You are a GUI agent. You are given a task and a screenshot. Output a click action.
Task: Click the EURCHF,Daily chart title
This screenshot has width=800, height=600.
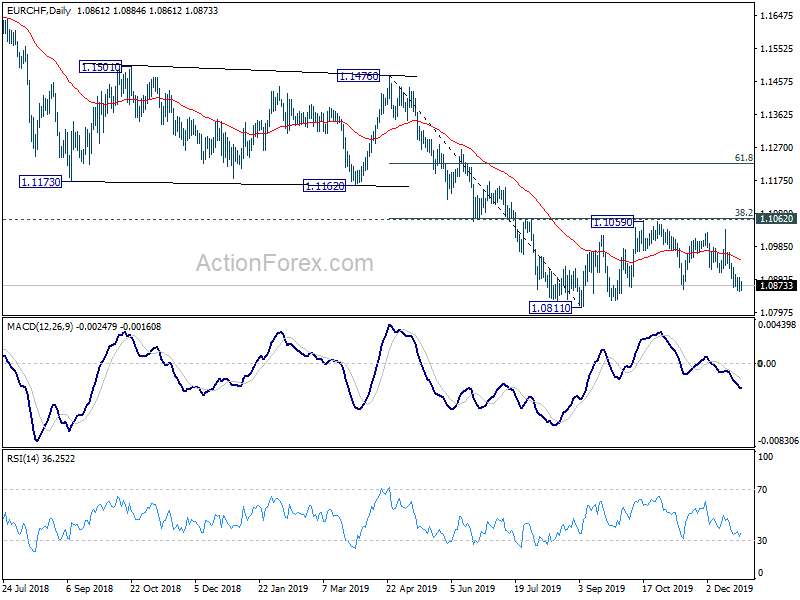[x=39, y=10]
